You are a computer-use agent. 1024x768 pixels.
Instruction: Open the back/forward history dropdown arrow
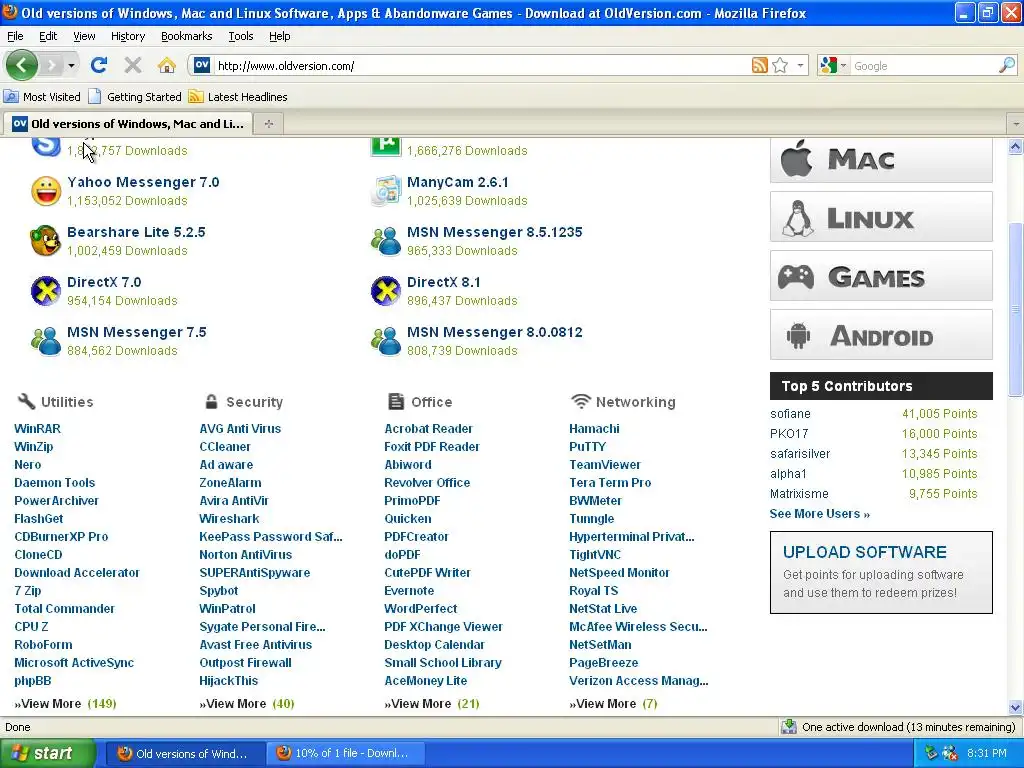coord(71,65)
